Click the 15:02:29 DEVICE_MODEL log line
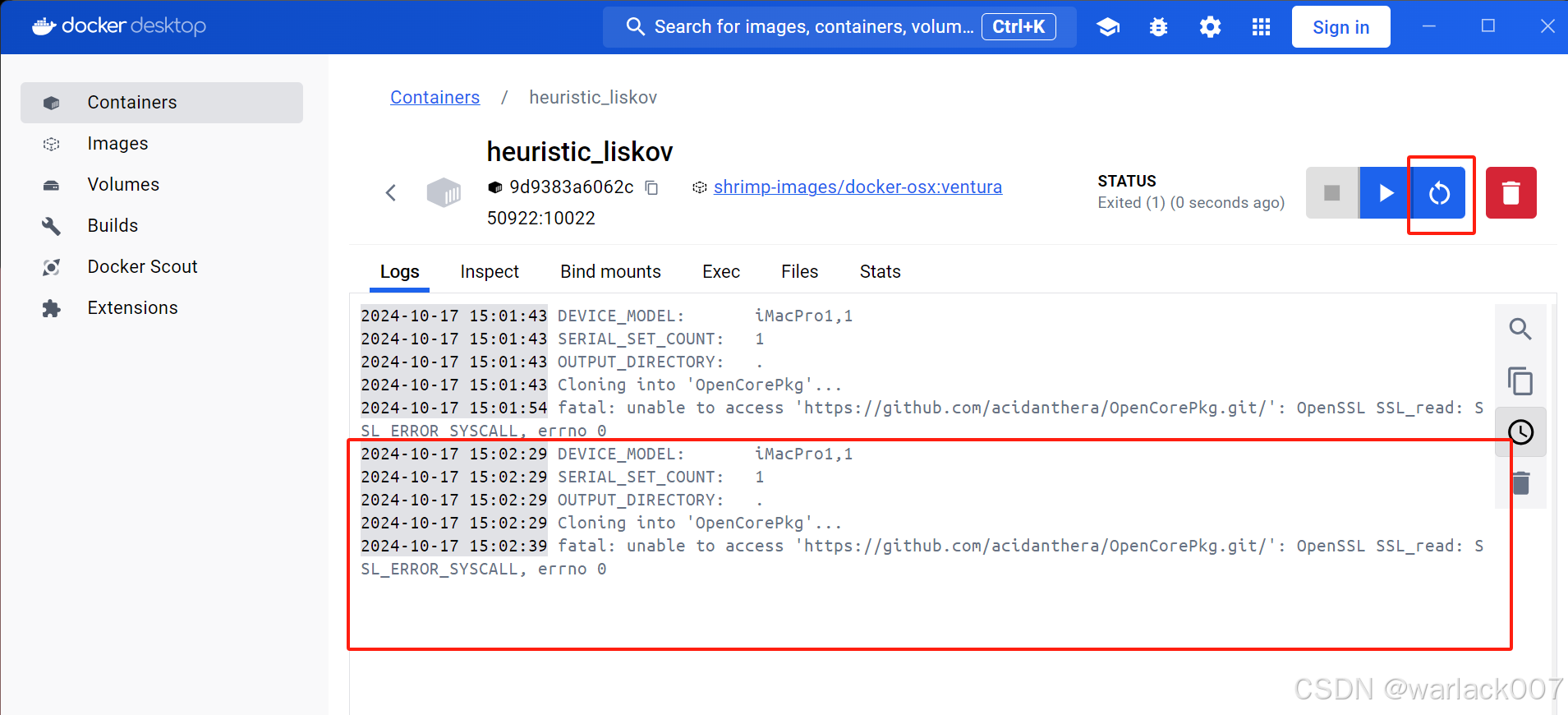 (607, 454)
